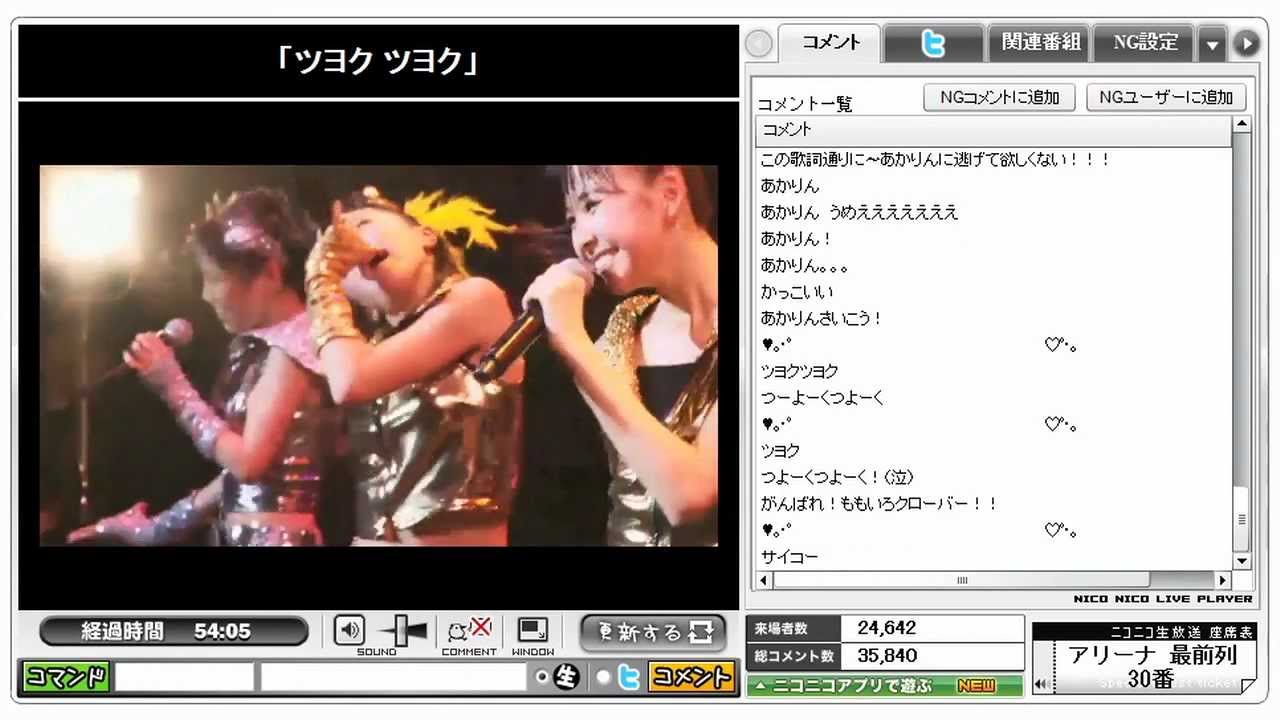Screen dimensions: 1280x720
Task: Select the Twitter radio button near the コメント button
Action: [x=604, y=677]
